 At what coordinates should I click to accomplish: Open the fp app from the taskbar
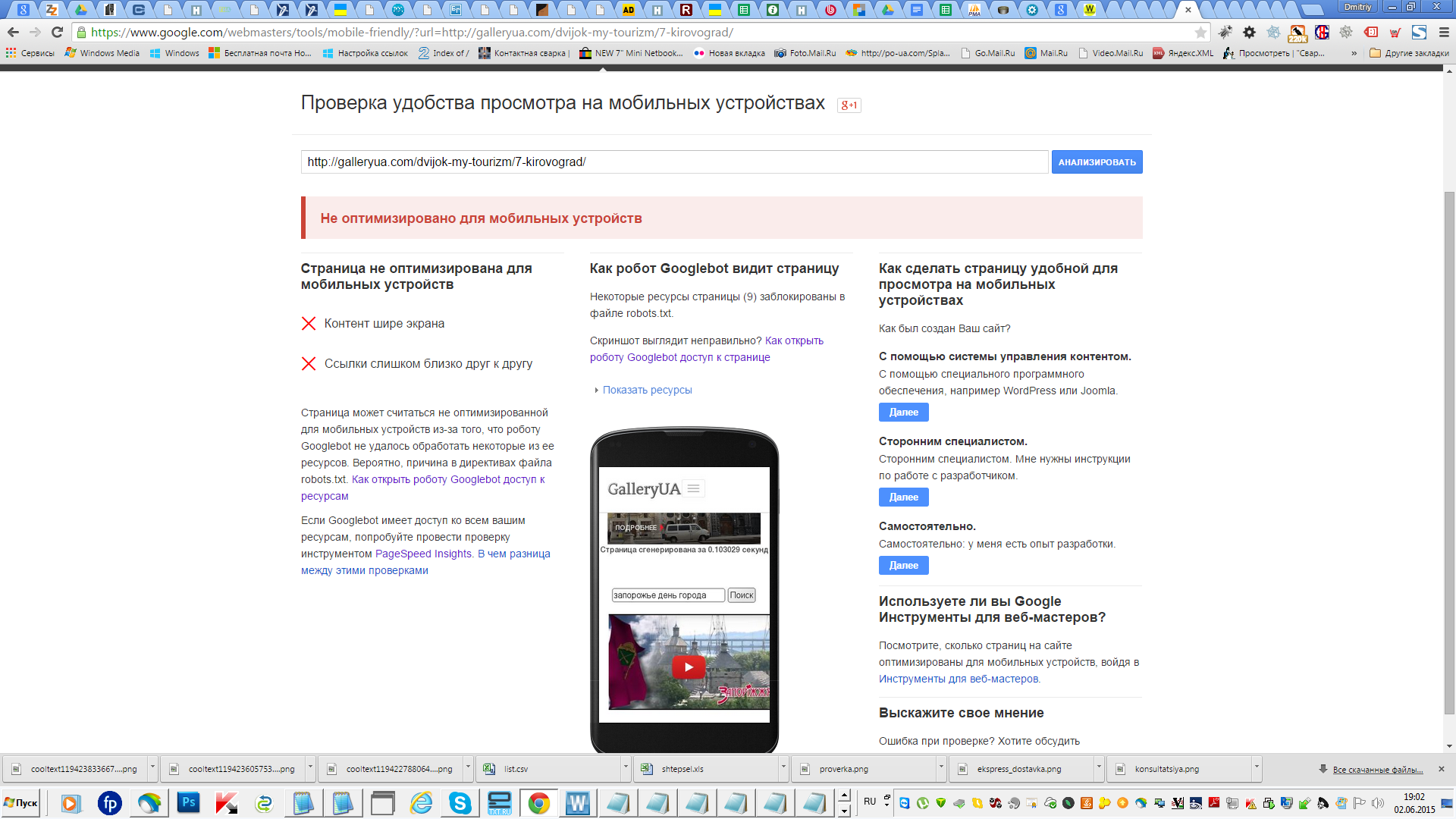click(x=110, y=802)
